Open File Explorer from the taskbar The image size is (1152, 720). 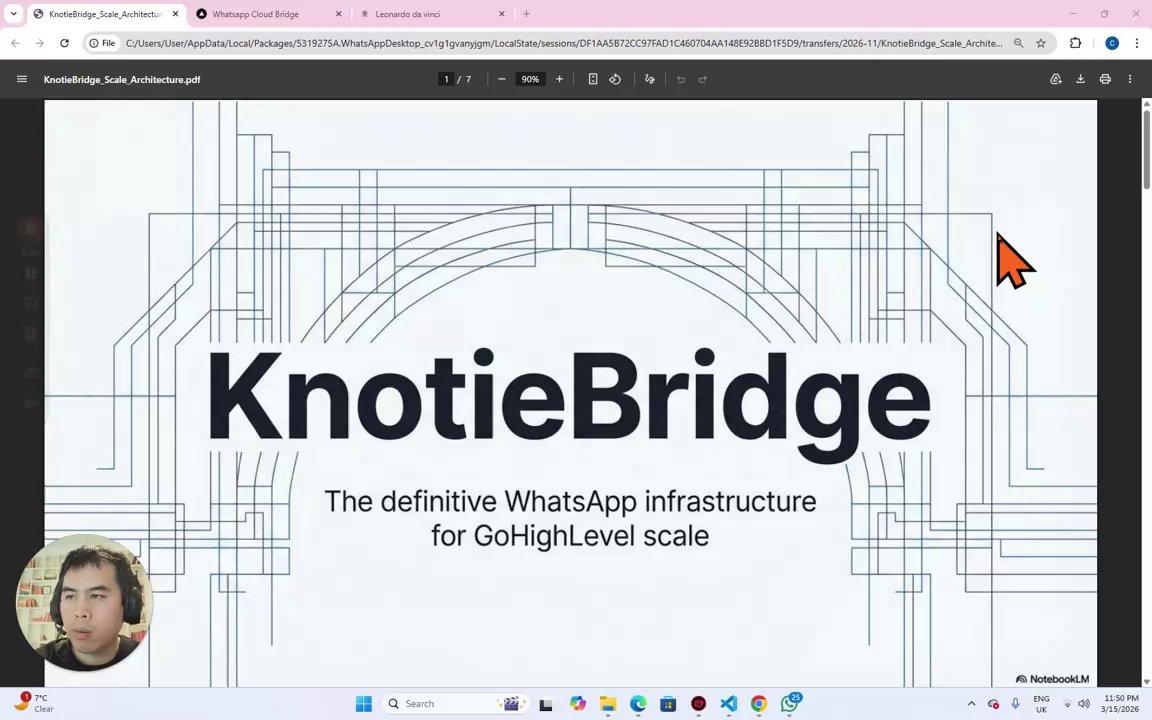click(608, 704)
